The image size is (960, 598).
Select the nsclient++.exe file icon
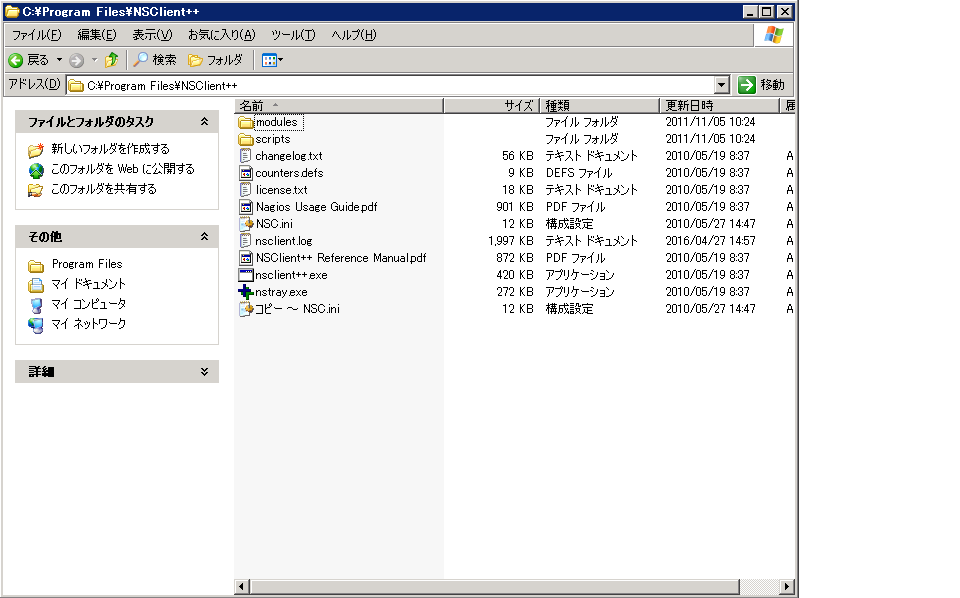246,275
